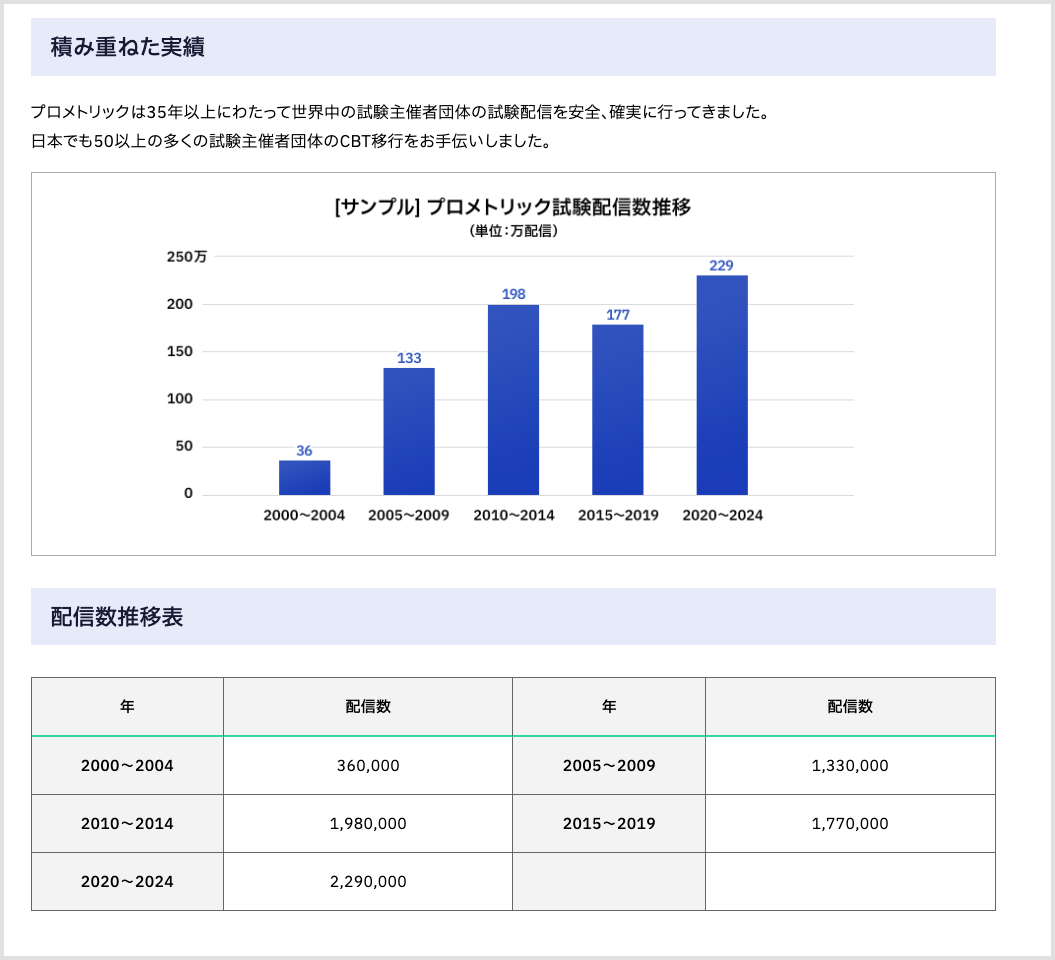Select the 2000~2004 bar in the chart
Image resolution: width=1055 pixels, height=960 pixels.
[305, 478]
